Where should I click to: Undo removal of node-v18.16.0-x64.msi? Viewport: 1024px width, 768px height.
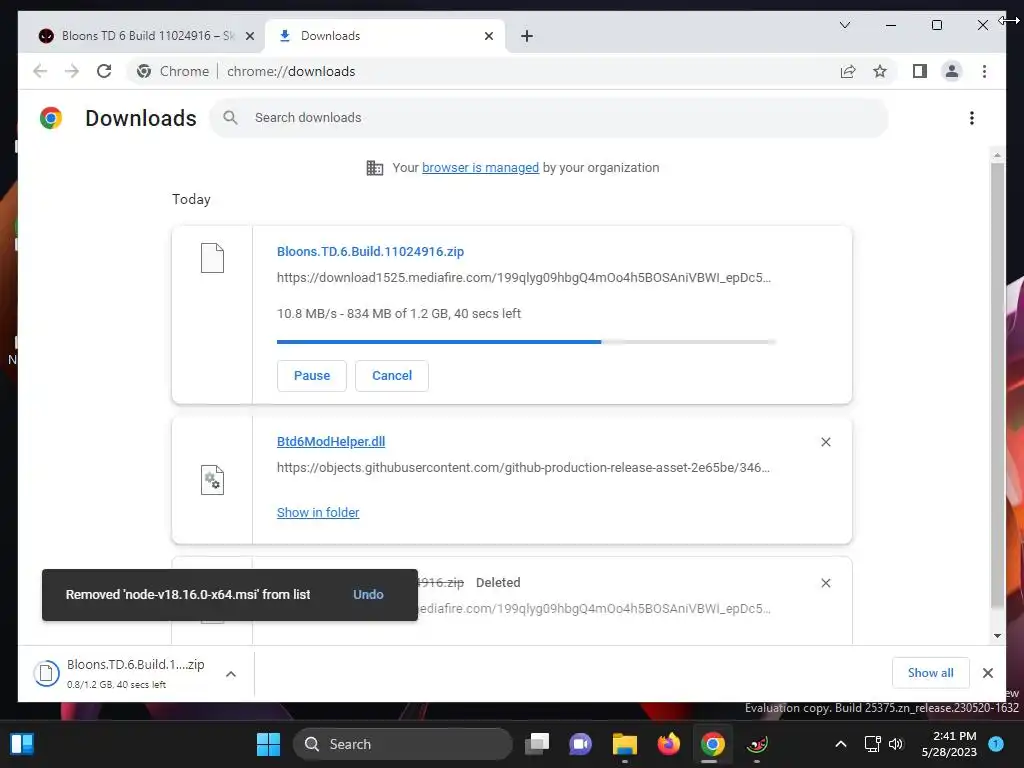pos(368,594)
